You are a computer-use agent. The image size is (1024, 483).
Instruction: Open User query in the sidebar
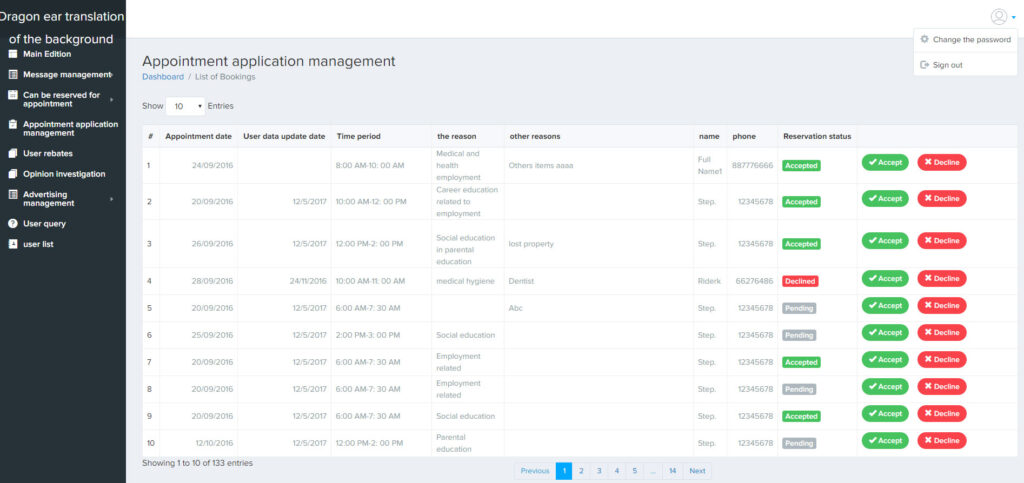click(44, 224)
